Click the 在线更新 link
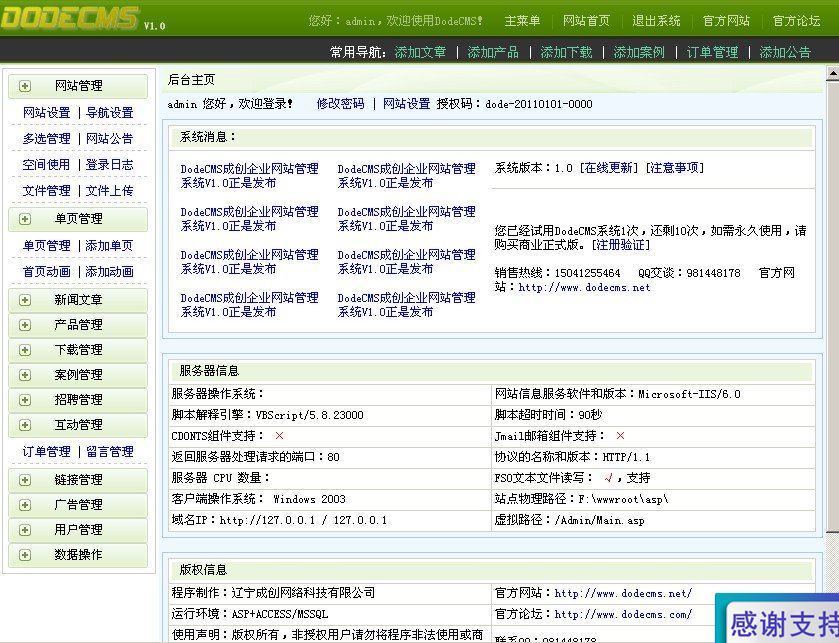Viewport: 839px width, 643px height. [x=609, y=168]
